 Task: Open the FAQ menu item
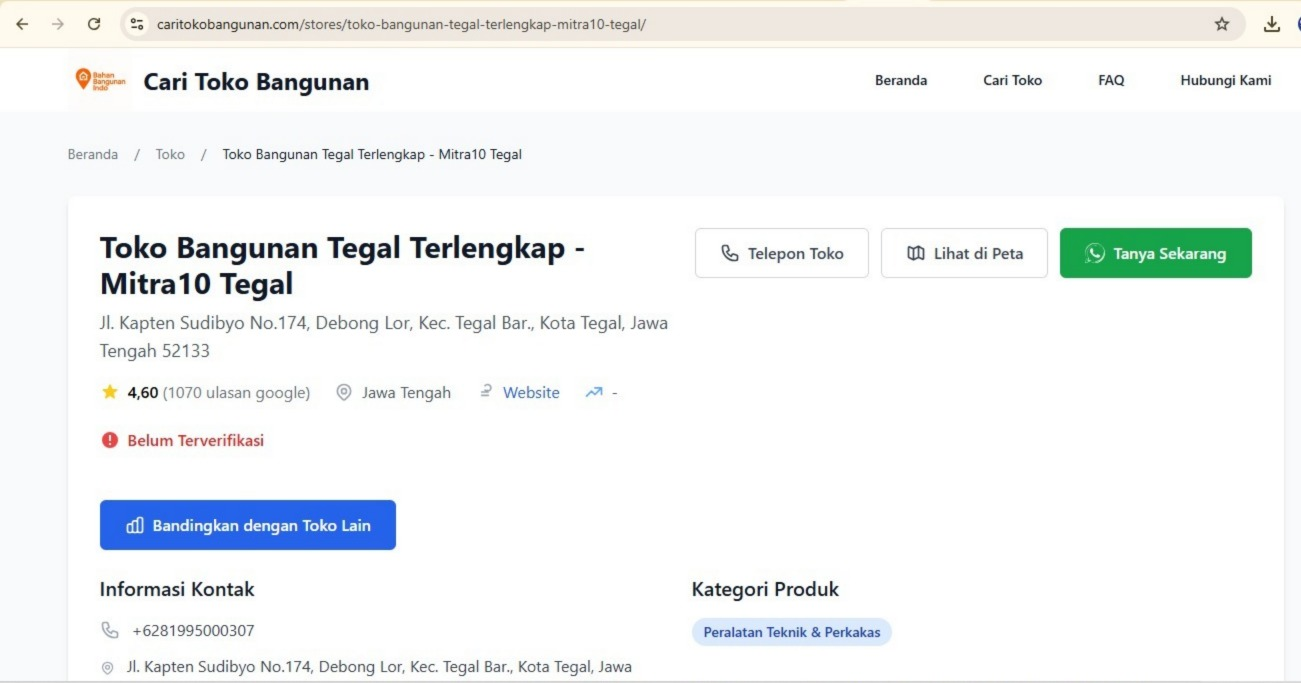pyautogui.click(x=1111, y=80)
